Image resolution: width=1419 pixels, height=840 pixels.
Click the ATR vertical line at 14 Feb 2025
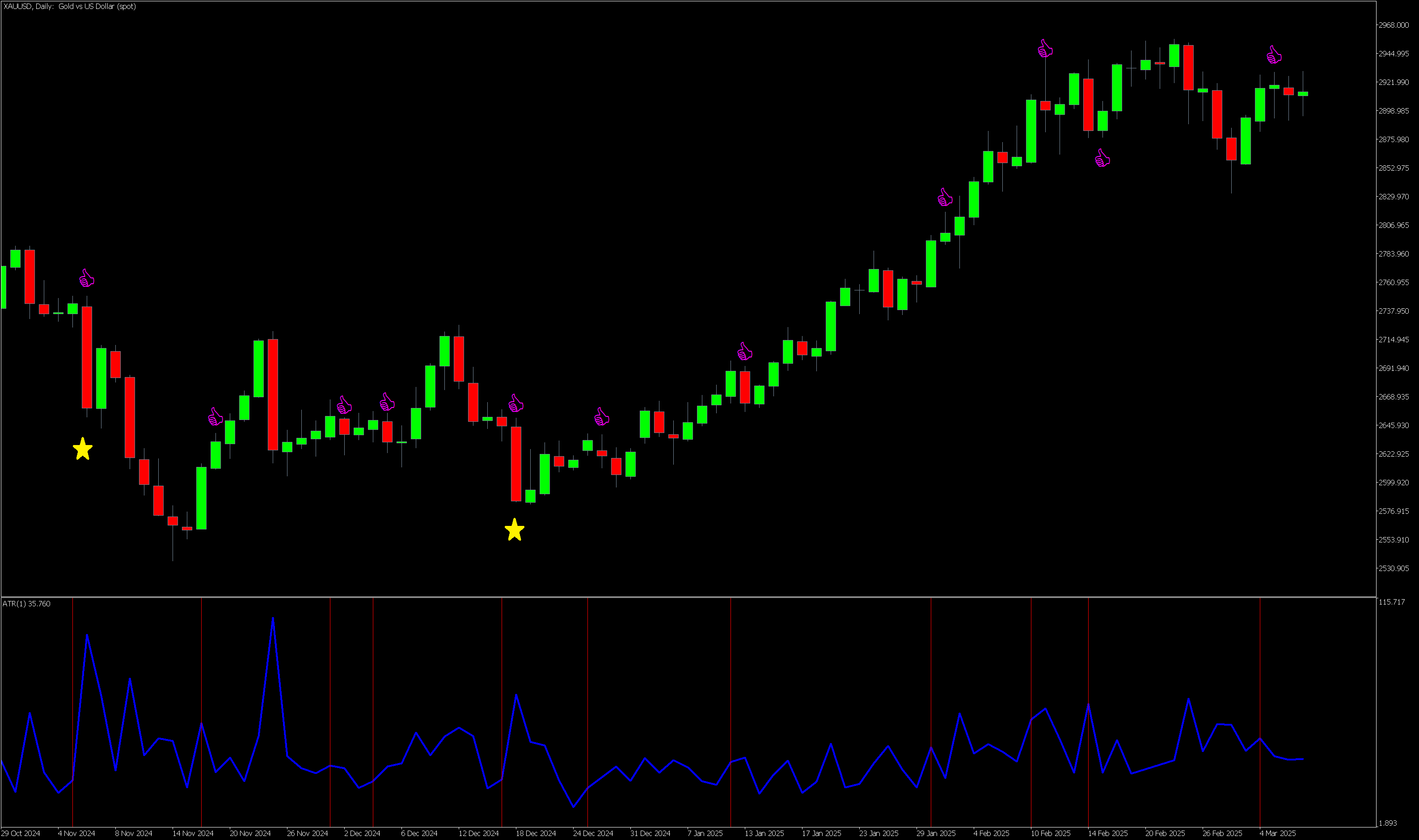point(1088,713)
